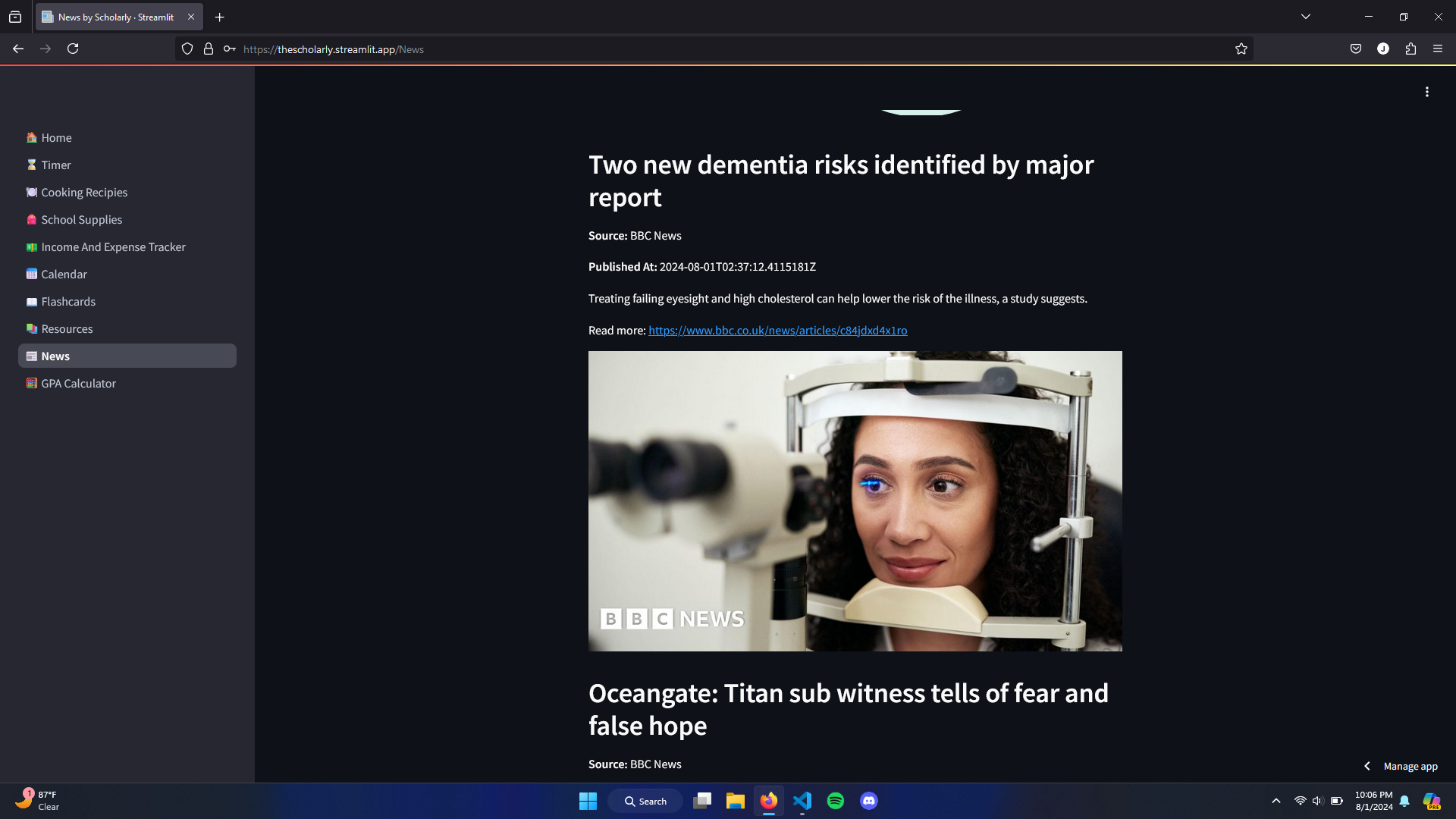Click the tracking protection shield icon
Screen dimensions: 1456x819
pos(187,49)
